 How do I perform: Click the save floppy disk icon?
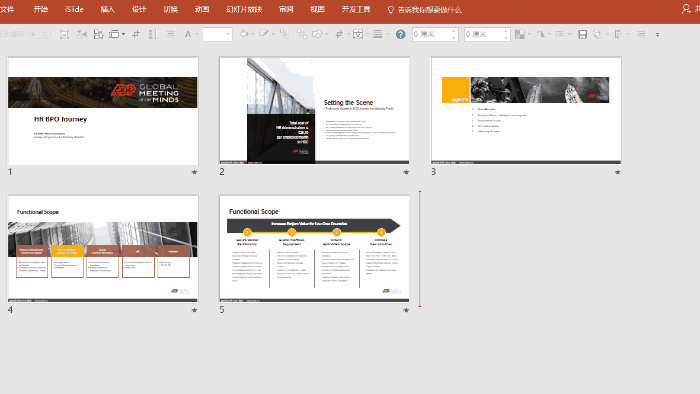(x=583, y=34)
